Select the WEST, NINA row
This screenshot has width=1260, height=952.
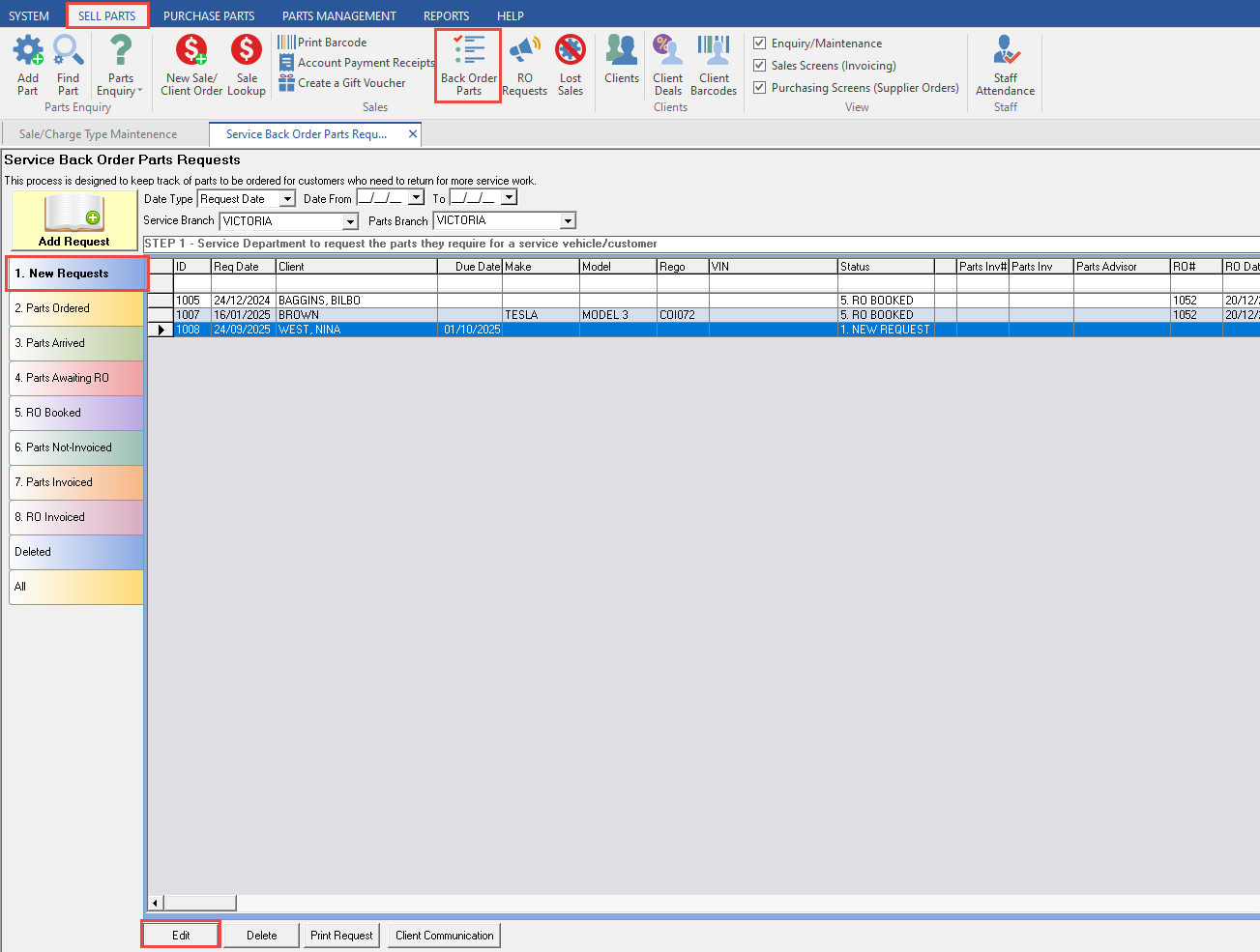point(703,330)
